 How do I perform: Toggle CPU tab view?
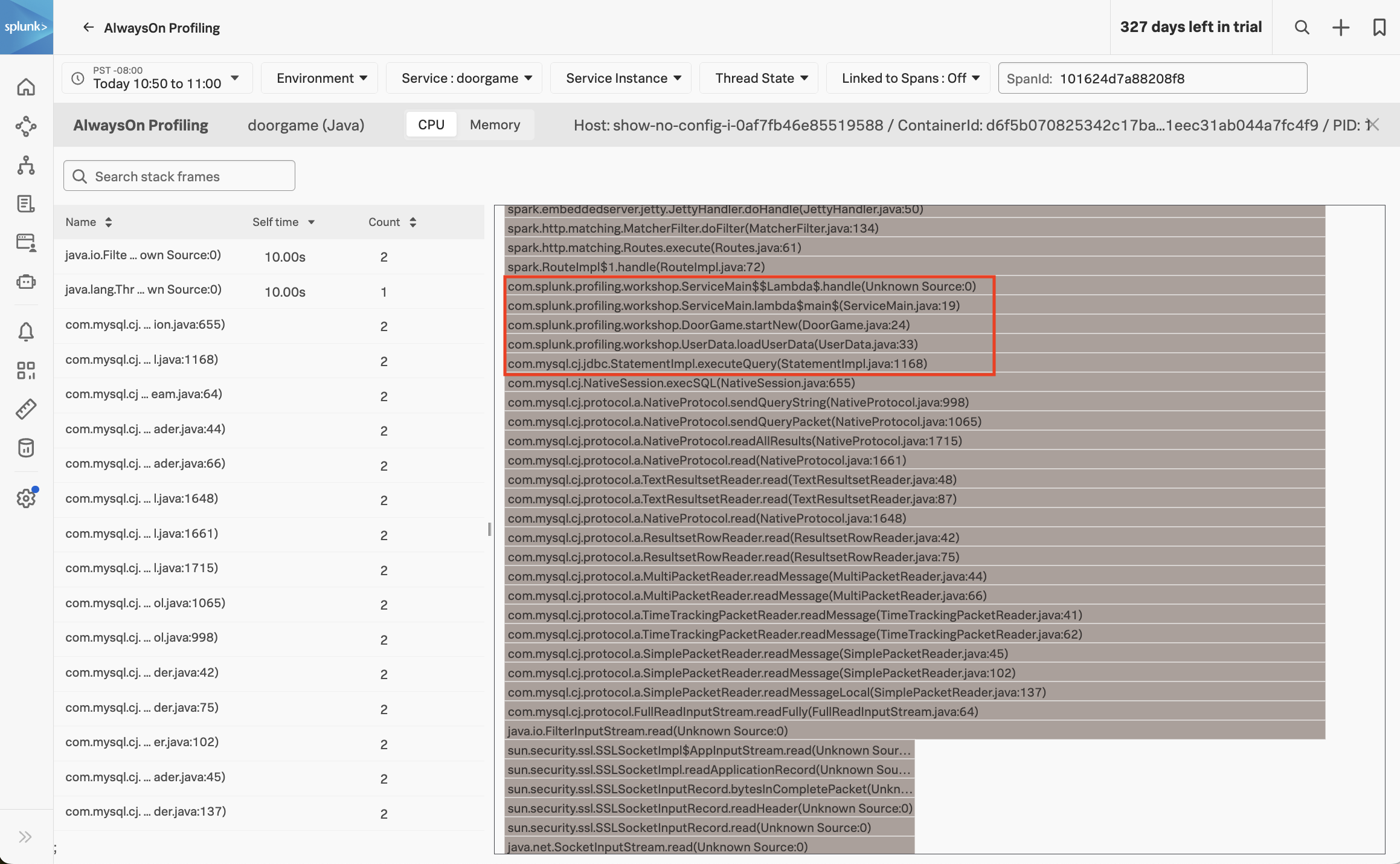430,124
